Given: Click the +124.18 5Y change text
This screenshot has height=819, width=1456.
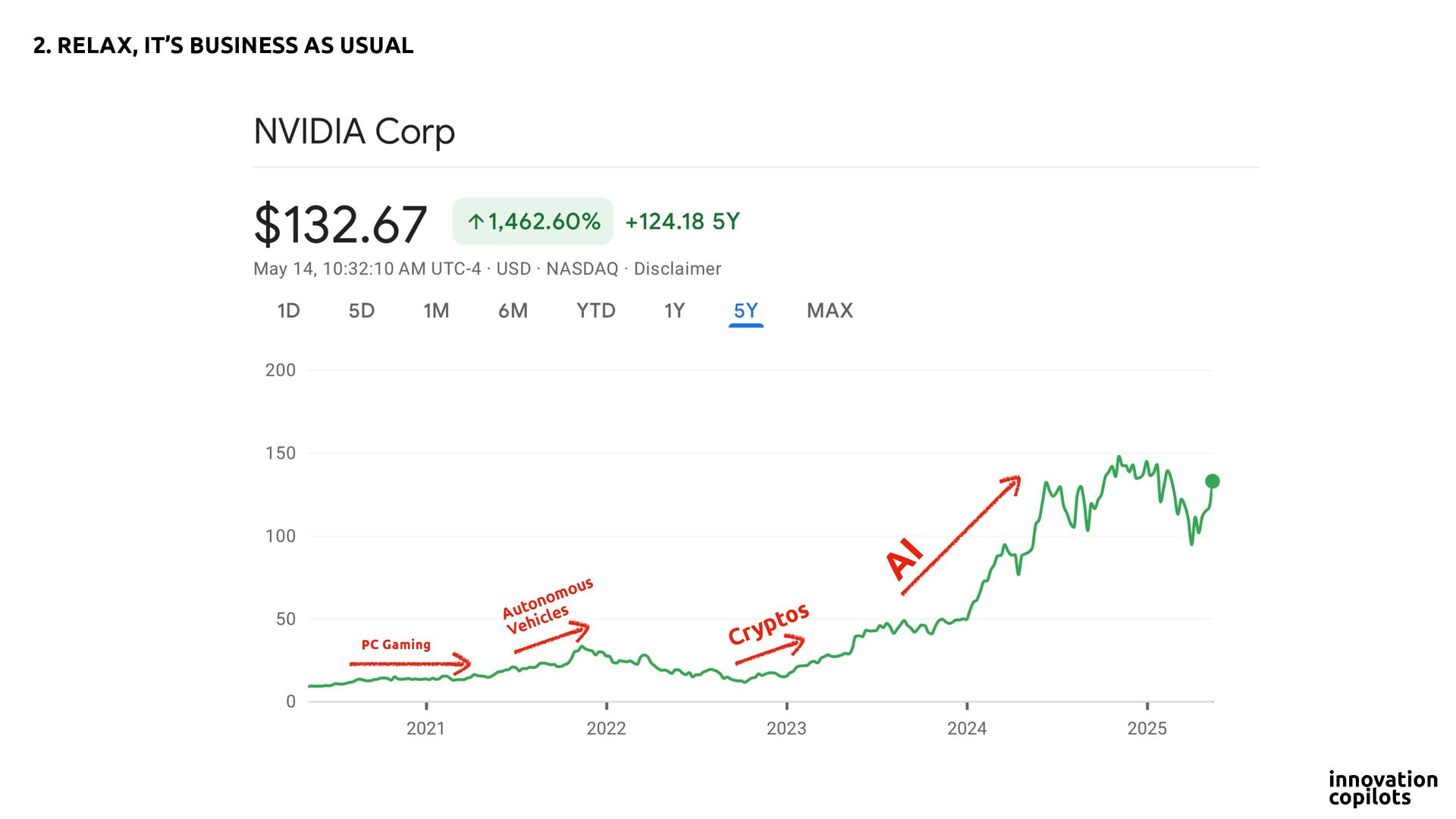Looking at the screenshot, I should click(682, 221).
